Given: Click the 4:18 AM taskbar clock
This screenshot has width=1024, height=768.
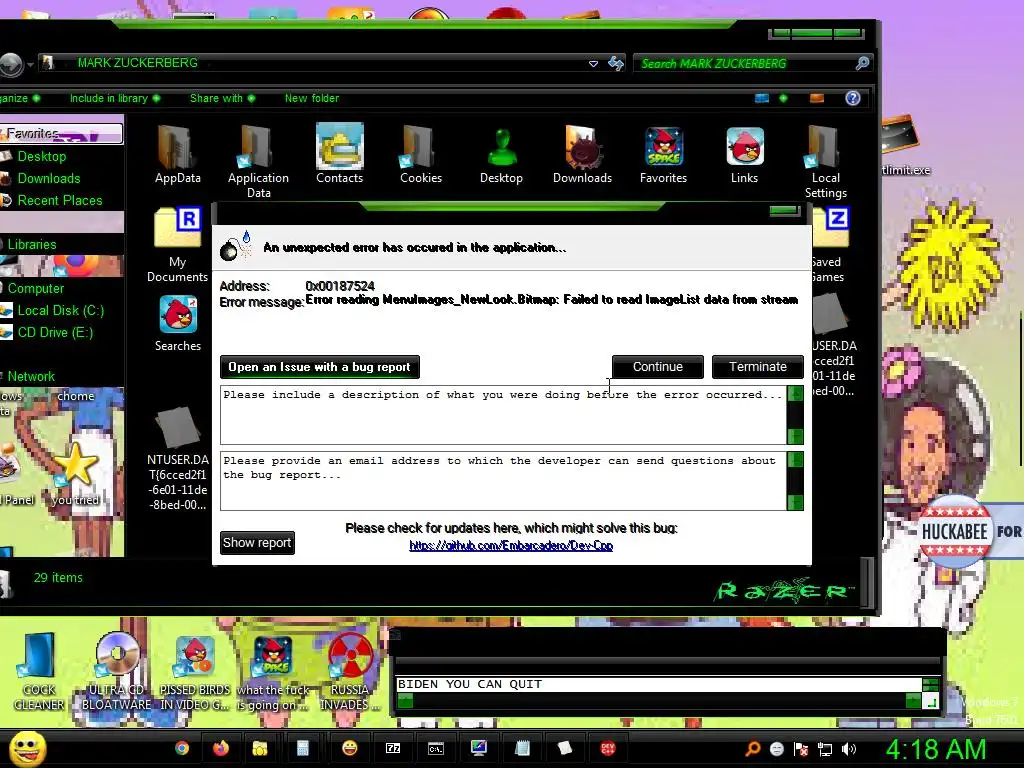Looking at the screenshot, I should pos(936,749).
